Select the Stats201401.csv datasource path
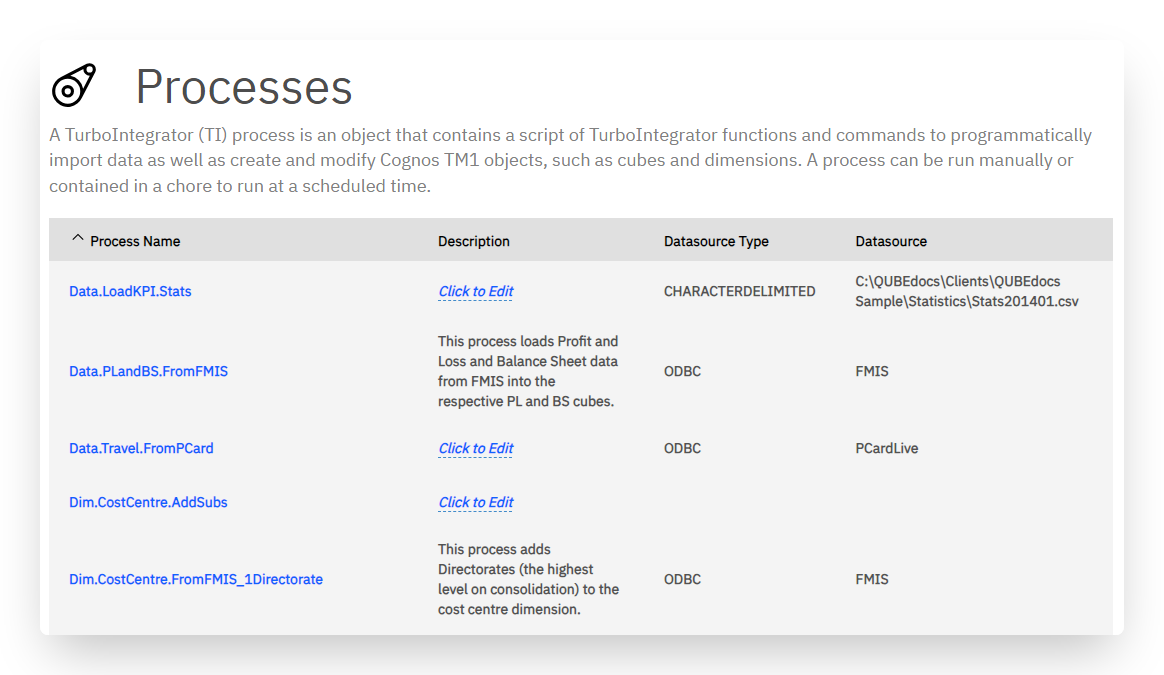 tap(967, 291)
